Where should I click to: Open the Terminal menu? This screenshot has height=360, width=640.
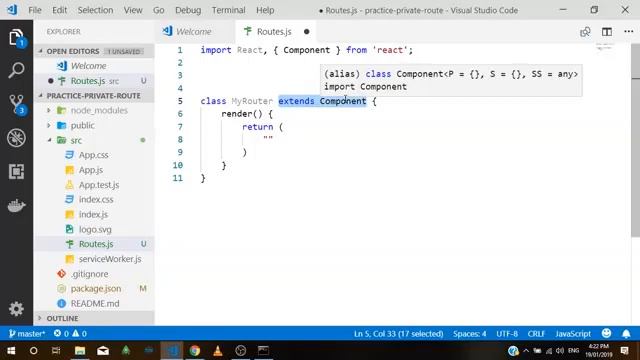(228, 10)
